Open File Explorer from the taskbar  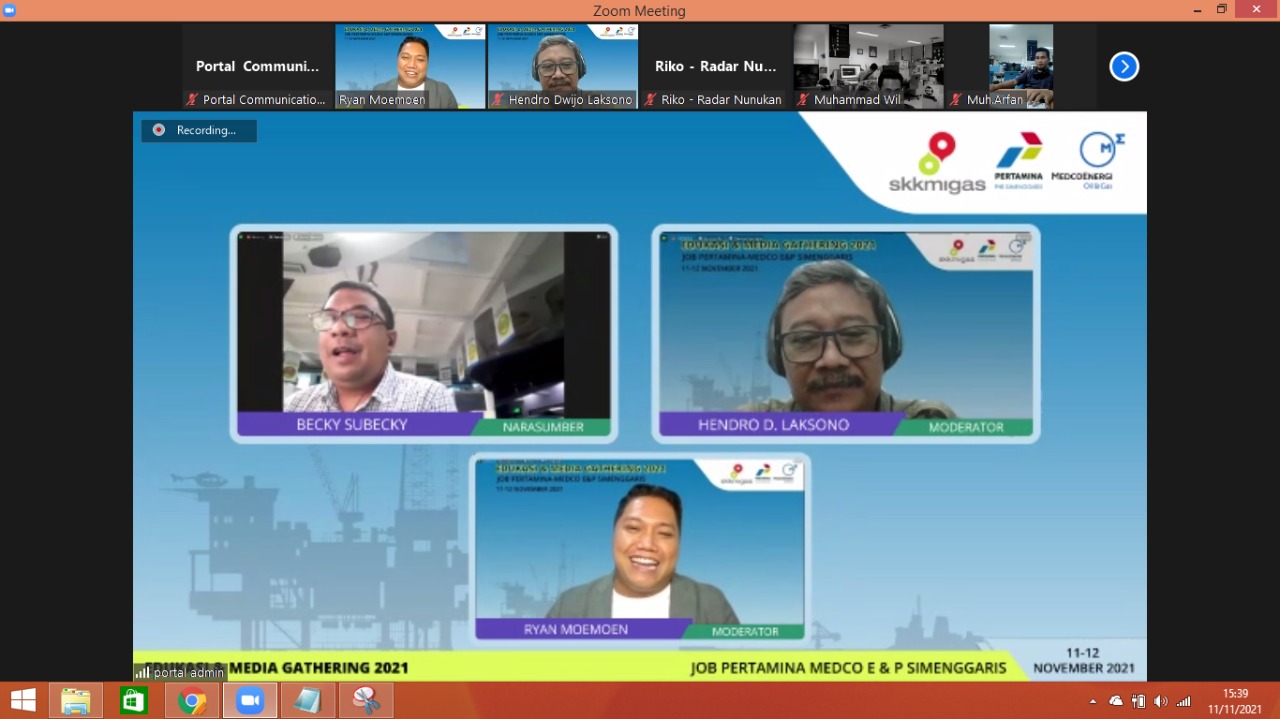point(76,700)
